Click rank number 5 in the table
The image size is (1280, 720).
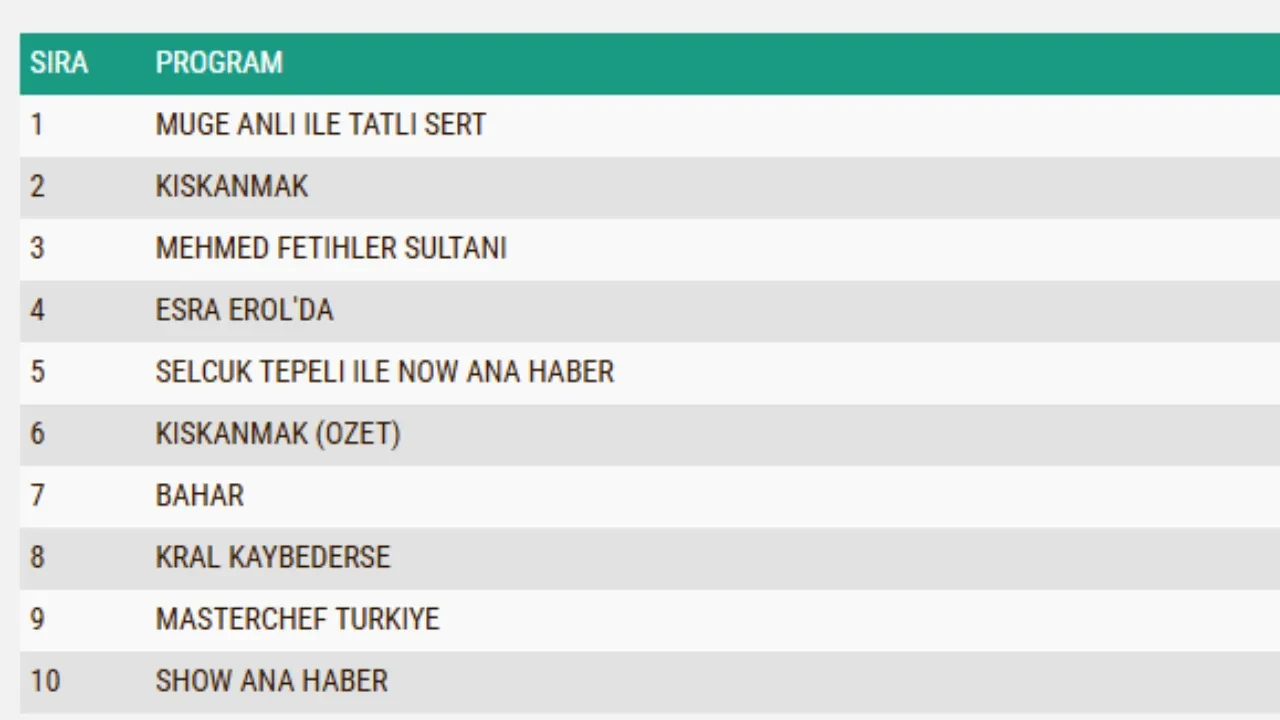point(37,372)
